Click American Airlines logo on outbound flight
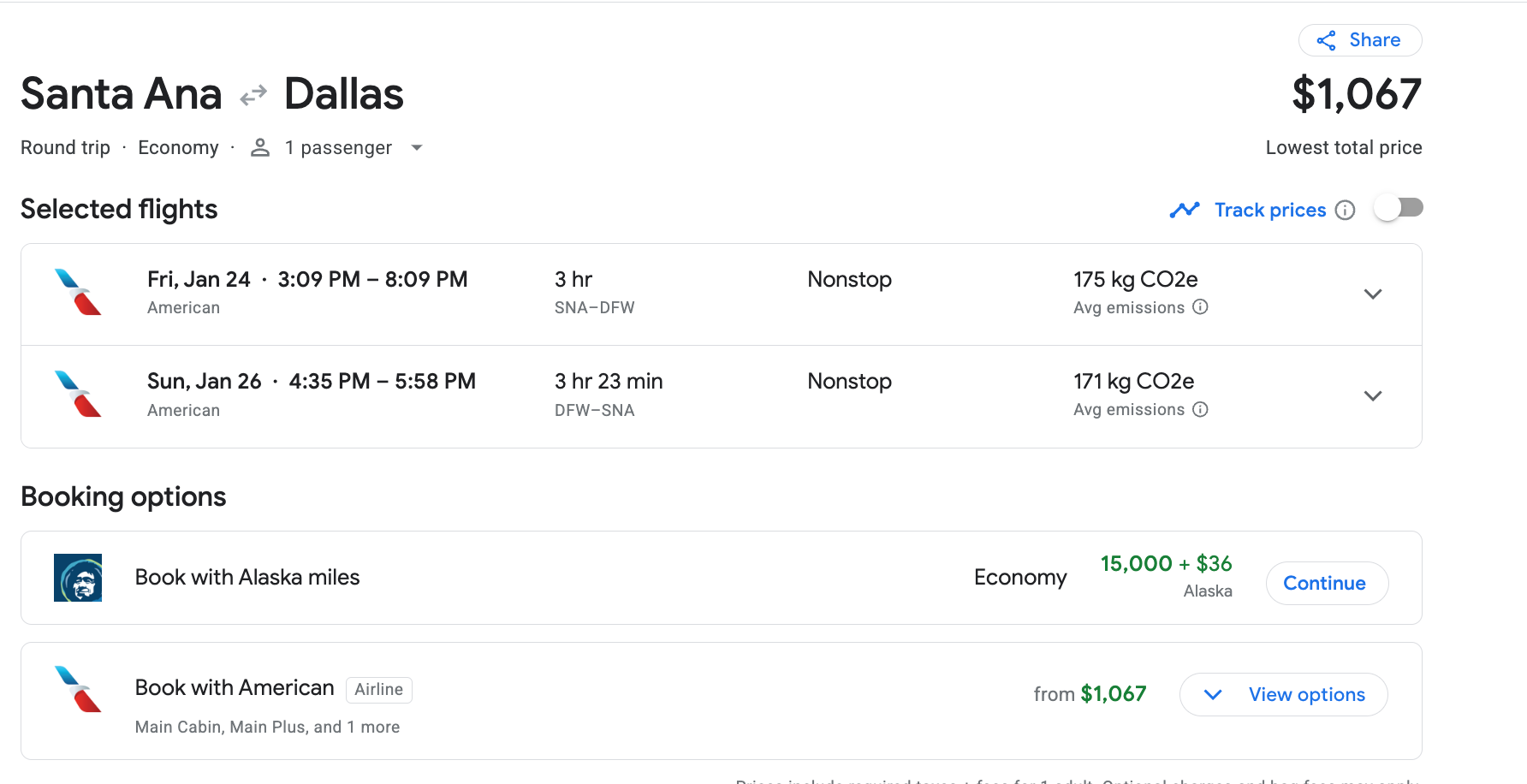Viewport: 1527px width, 784px height. tap(78, 293)
